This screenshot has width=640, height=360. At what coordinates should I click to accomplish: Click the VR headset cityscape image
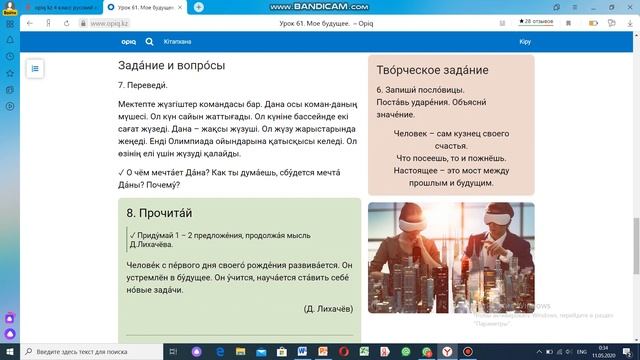pos(451,258)
